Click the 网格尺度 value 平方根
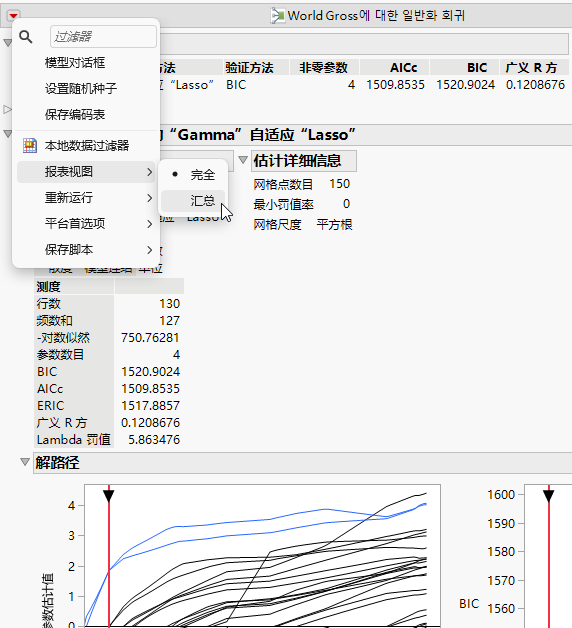The height and width of the screenshot is (628, 572). pyautogui.click(x=334, y=224)
